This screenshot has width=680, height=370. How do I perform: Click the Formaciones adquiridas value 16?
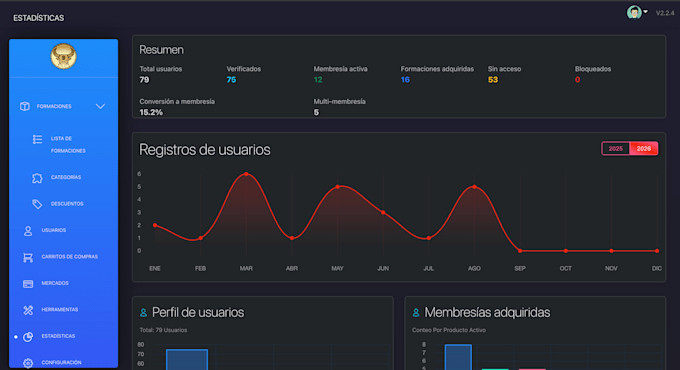point(405,80)
